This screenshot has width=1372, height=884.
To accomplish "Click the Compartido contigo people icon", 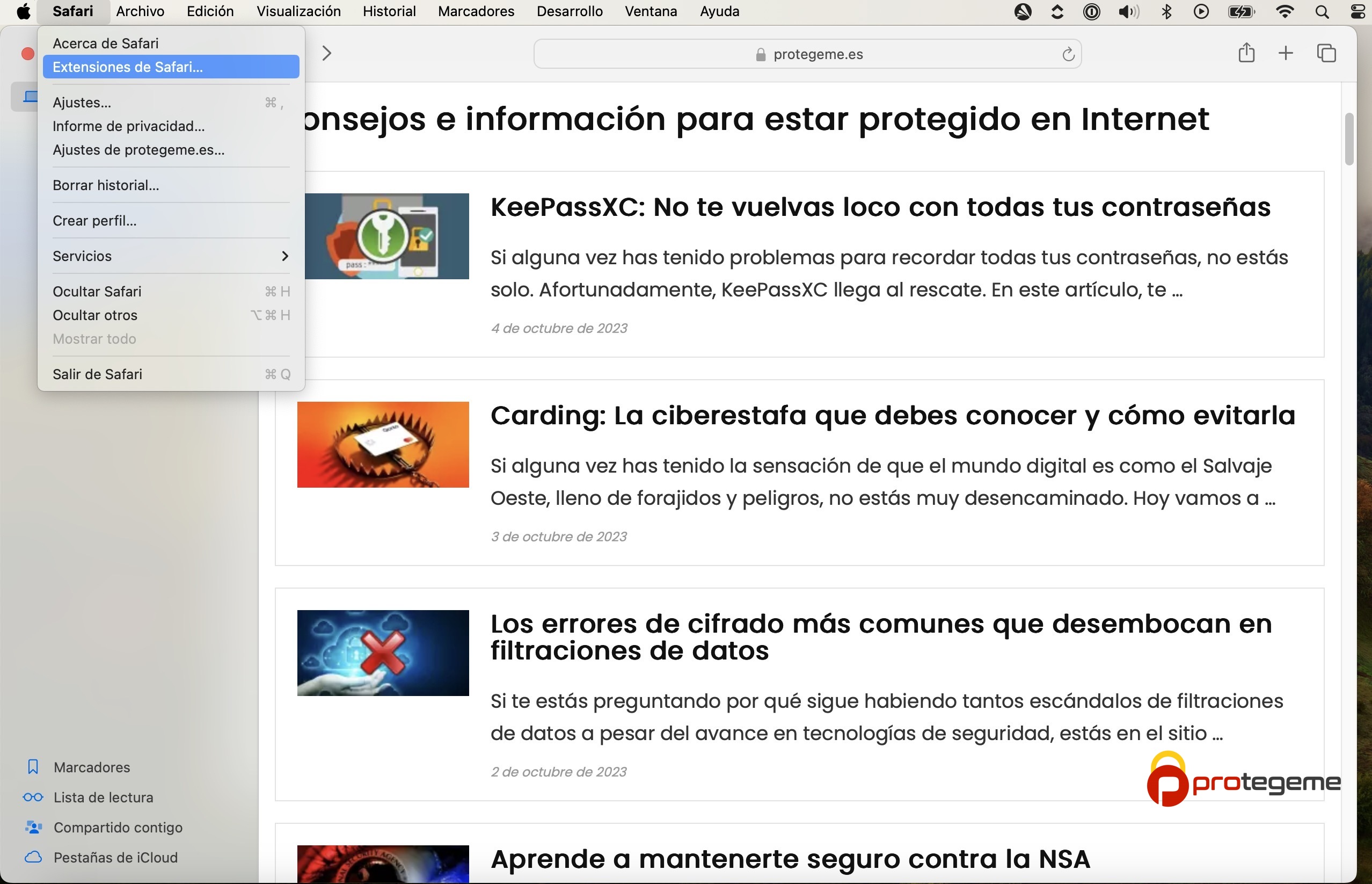I will 33,827.
